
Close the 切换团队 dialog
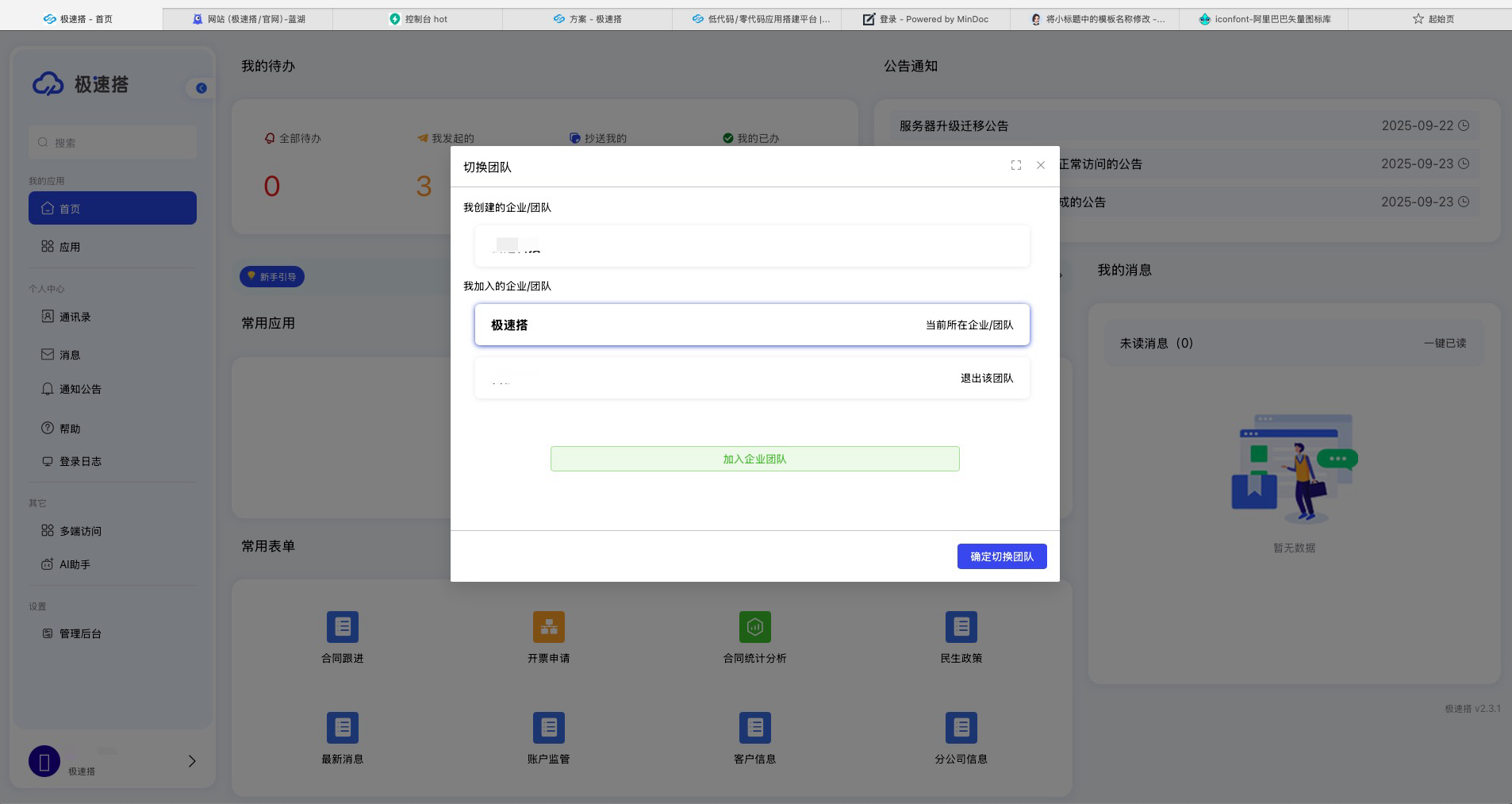coord(1041,165)
